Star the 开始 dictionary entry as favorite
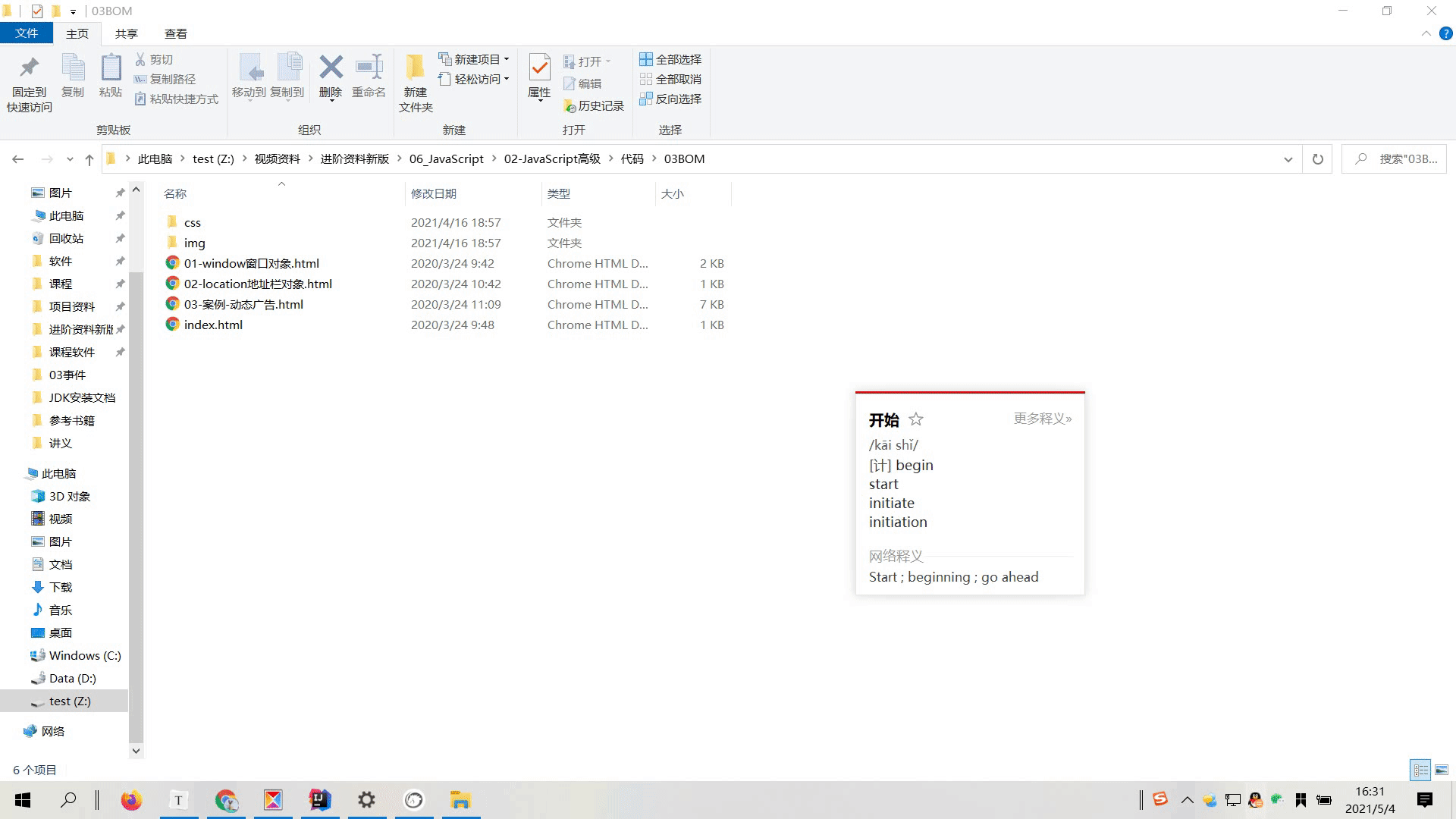This screenshot has height=819, width=1456. click(916, 419)
